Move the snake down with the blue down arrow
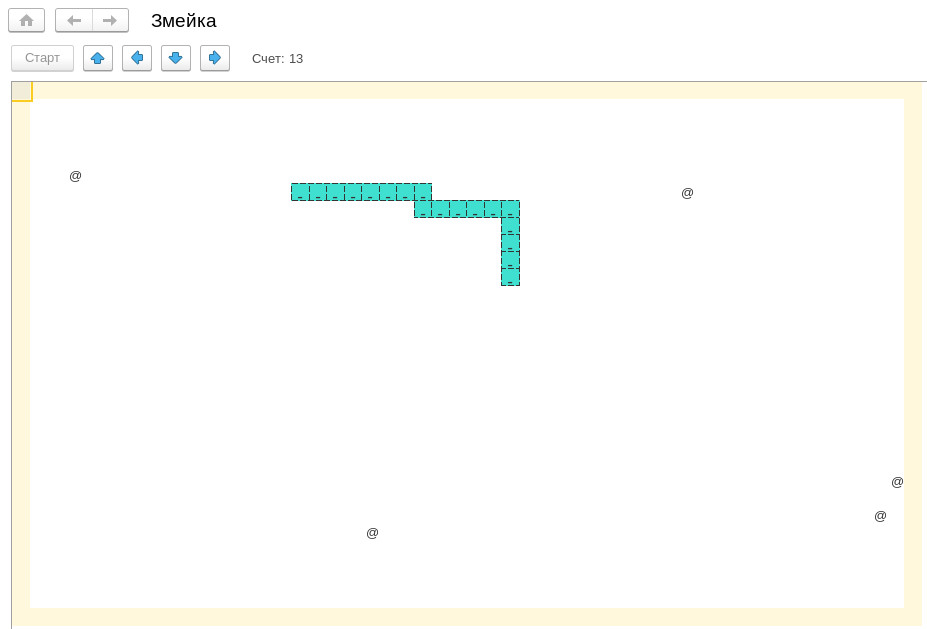The image size is (927, 629). (176, 58)
